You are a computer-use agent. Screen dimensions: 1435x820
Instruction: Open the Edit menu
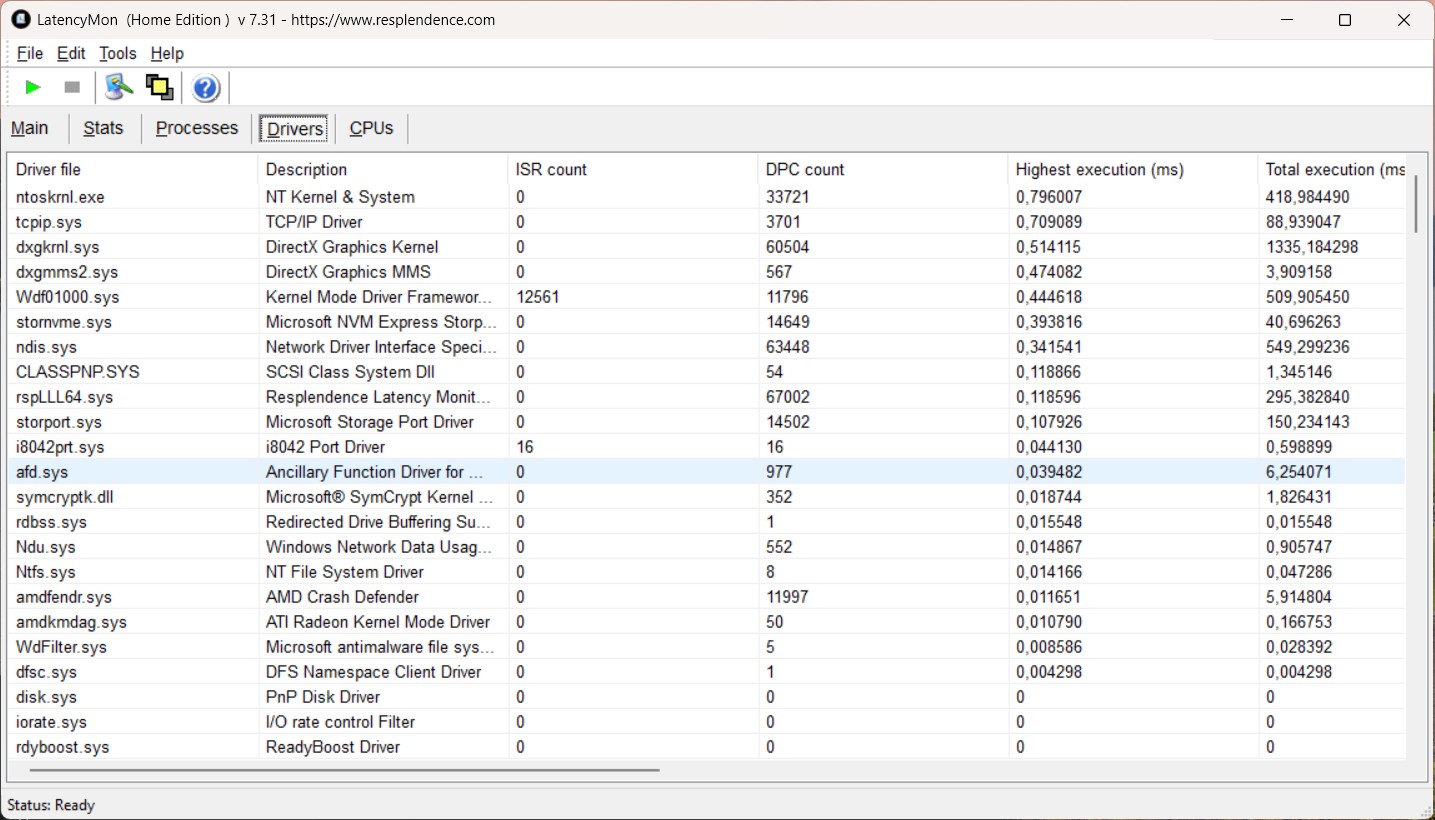(x=71, y=53)
